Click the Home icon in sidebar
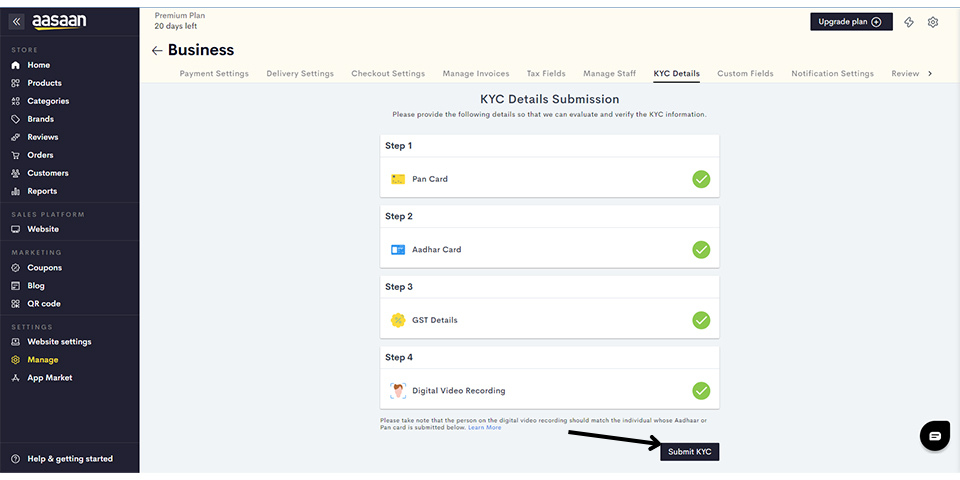This screenshot has width=960, height=480. 16,65
